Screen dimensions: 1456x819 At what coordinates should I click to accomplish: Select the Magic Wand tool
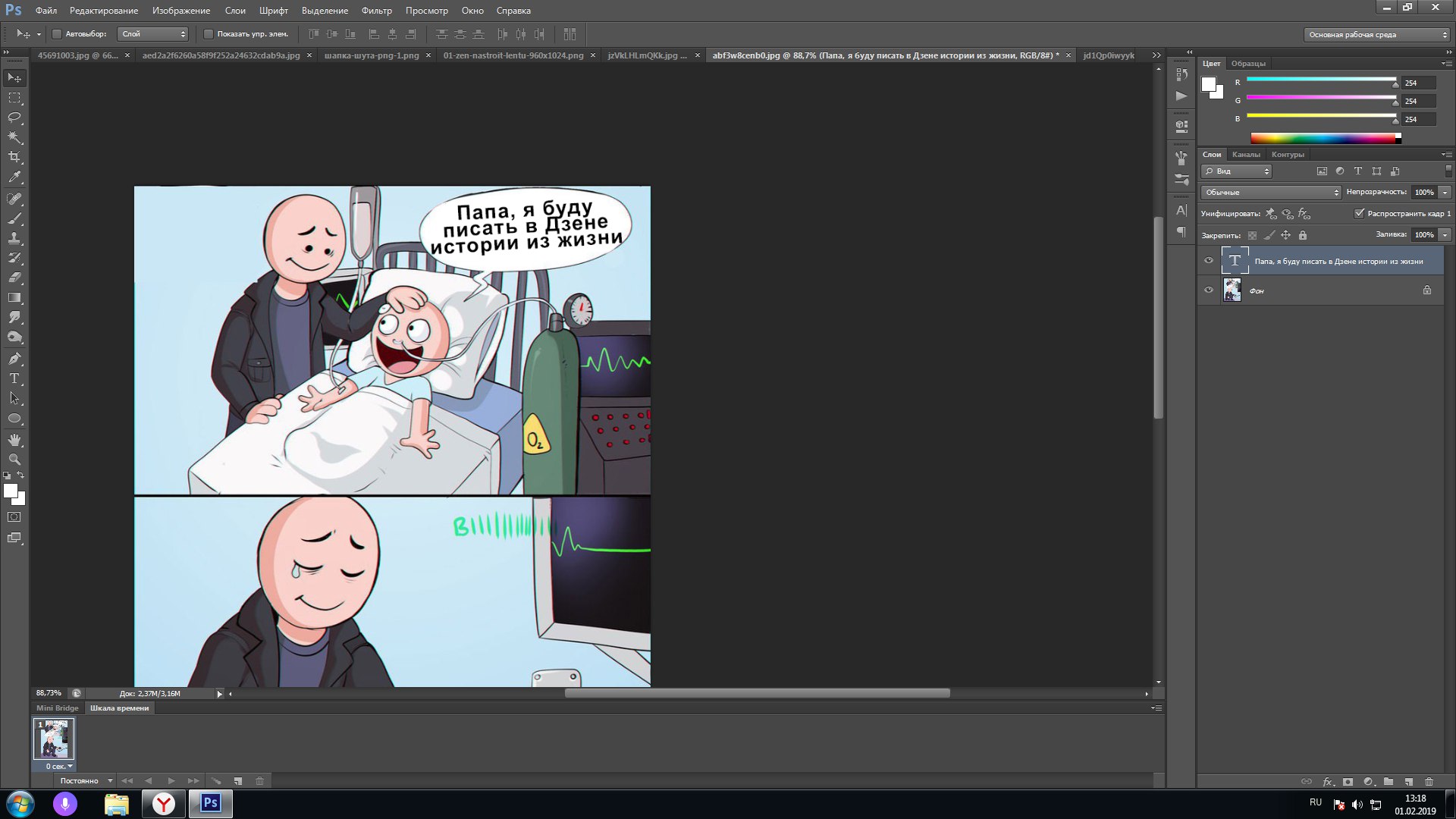pos(14,137)
